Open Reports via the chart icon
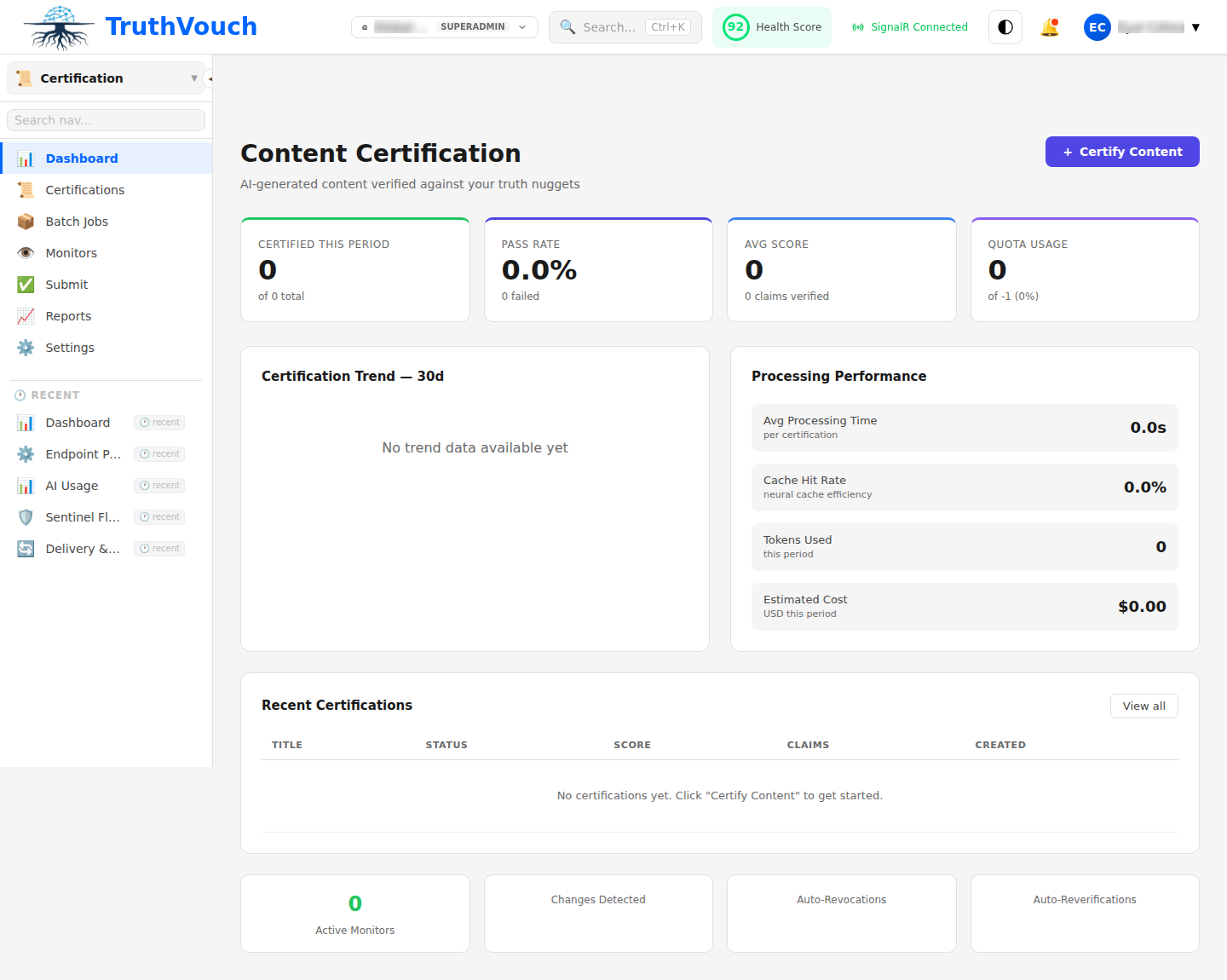The height and width of the screenshot is (980, 1227). point(26,315)
